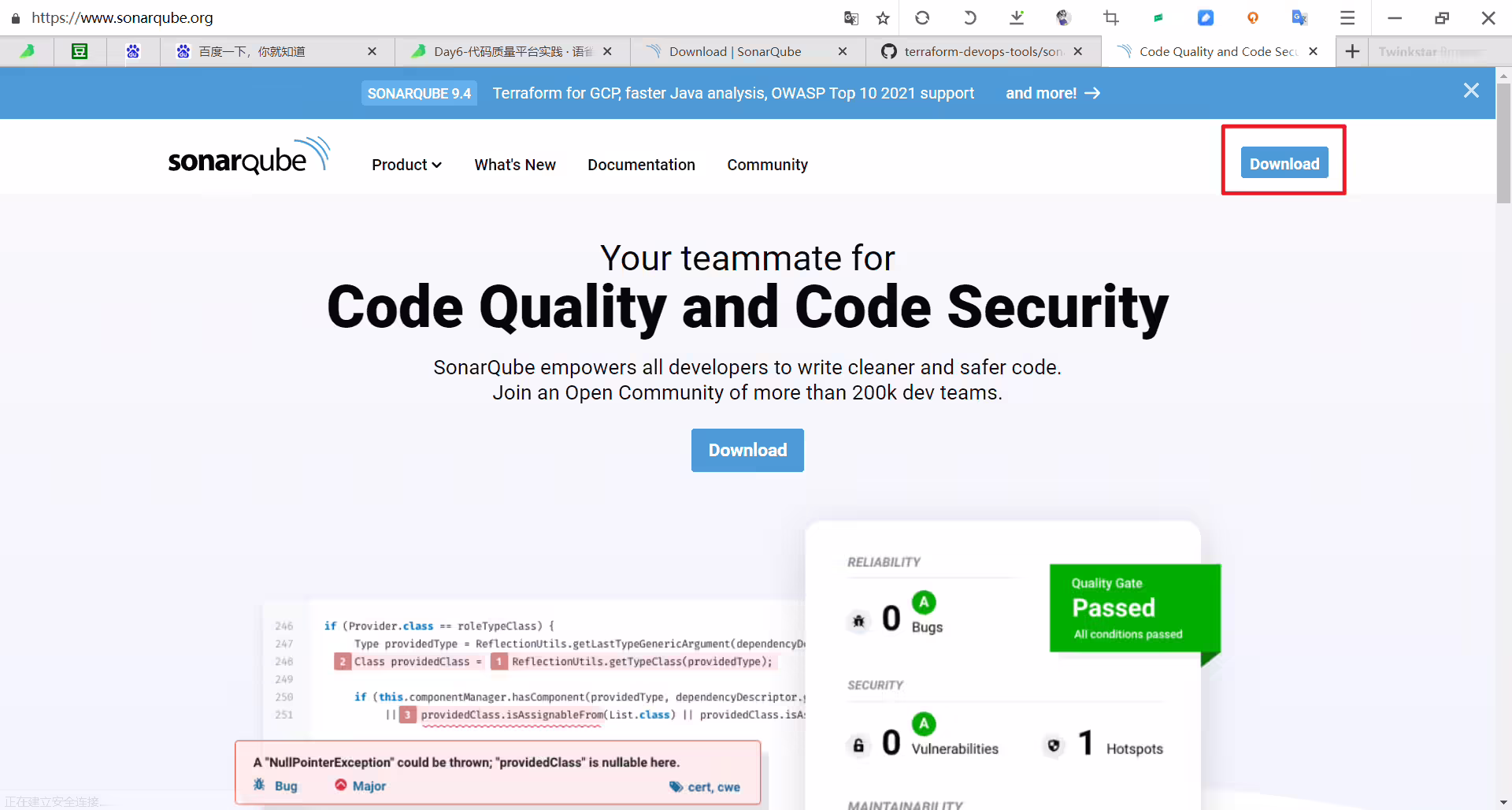Viewport: 1512px width, 810px height.
Task: Dismiss the SonarQube 9.4 announcement banner
Action: click(1471, 91)
